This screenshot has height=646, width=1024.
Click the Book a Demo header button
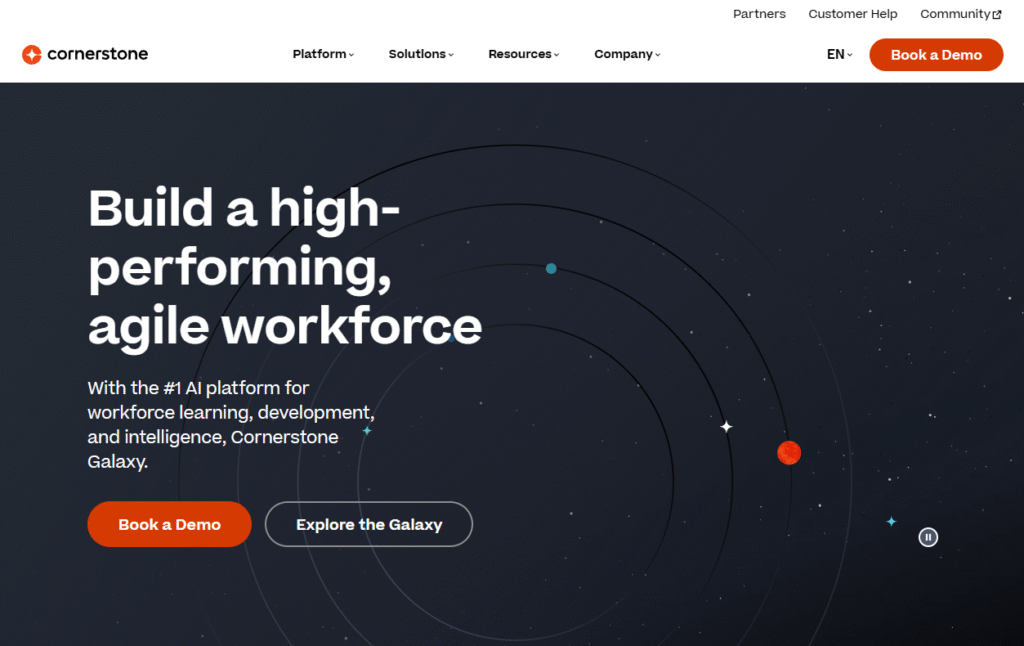[936, 55]
